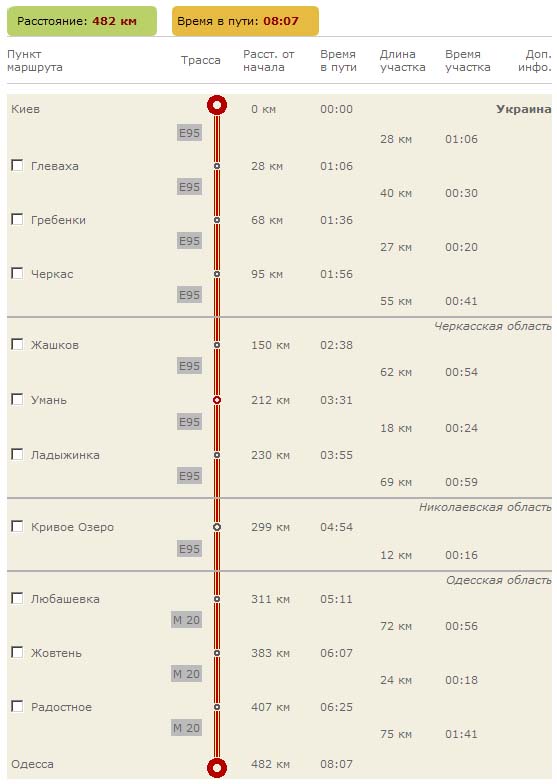Click the Пункт маршрута column header
The image size is (557, 784).
(x=34, y=60)
